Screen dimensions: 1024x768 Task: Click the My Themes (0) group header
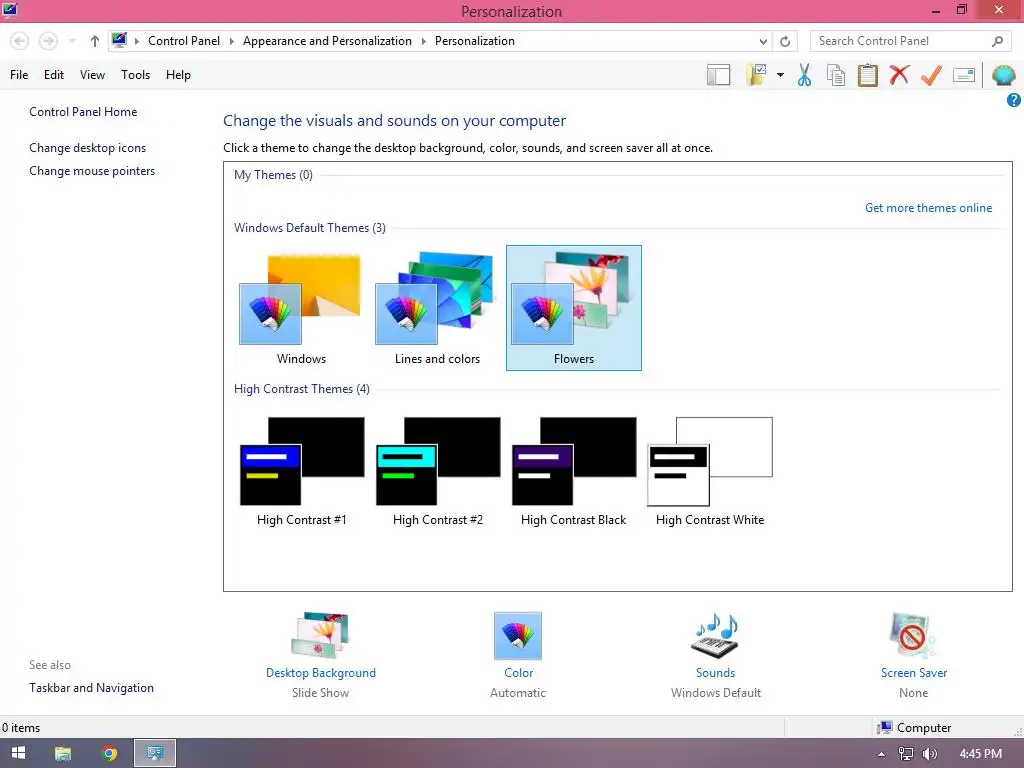point(273,175)
